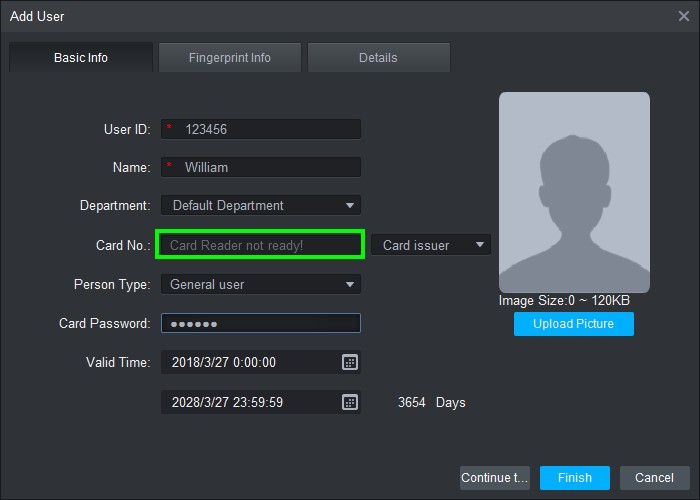Screen dimensions: 700x500
Task: Open the Card issuer dropdown
Action: click(x=479, y=245)
